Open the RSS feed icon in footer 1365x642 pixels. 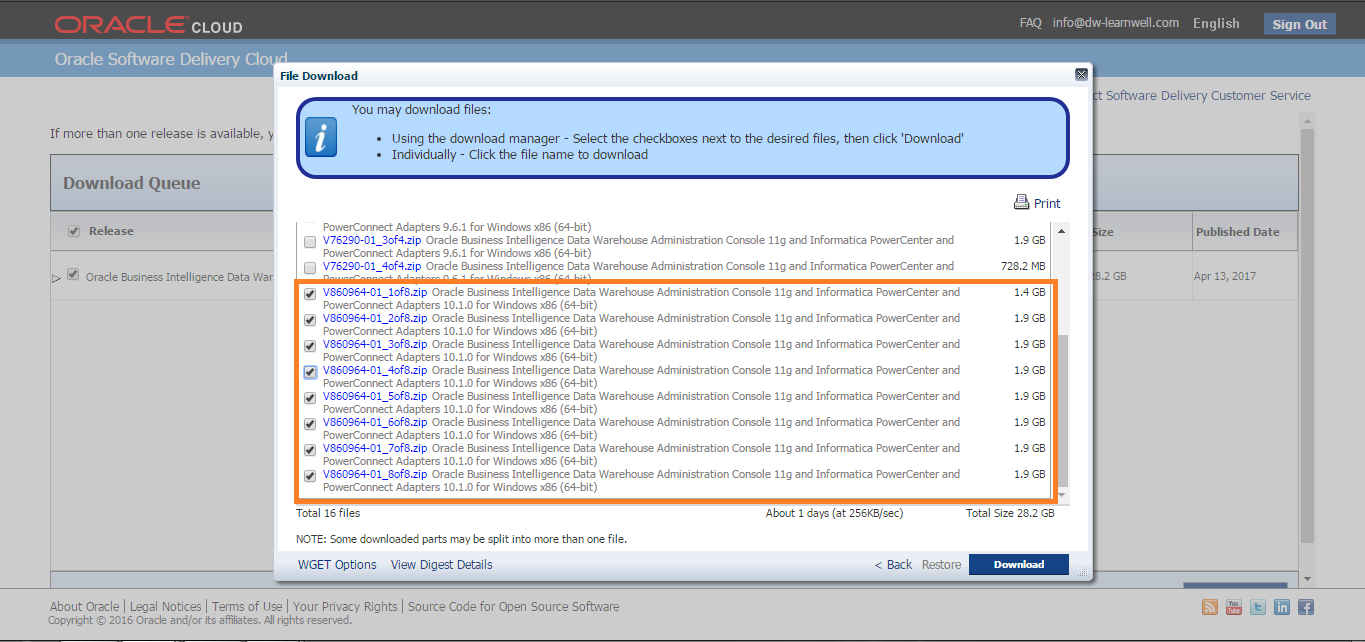(1210, 607)
